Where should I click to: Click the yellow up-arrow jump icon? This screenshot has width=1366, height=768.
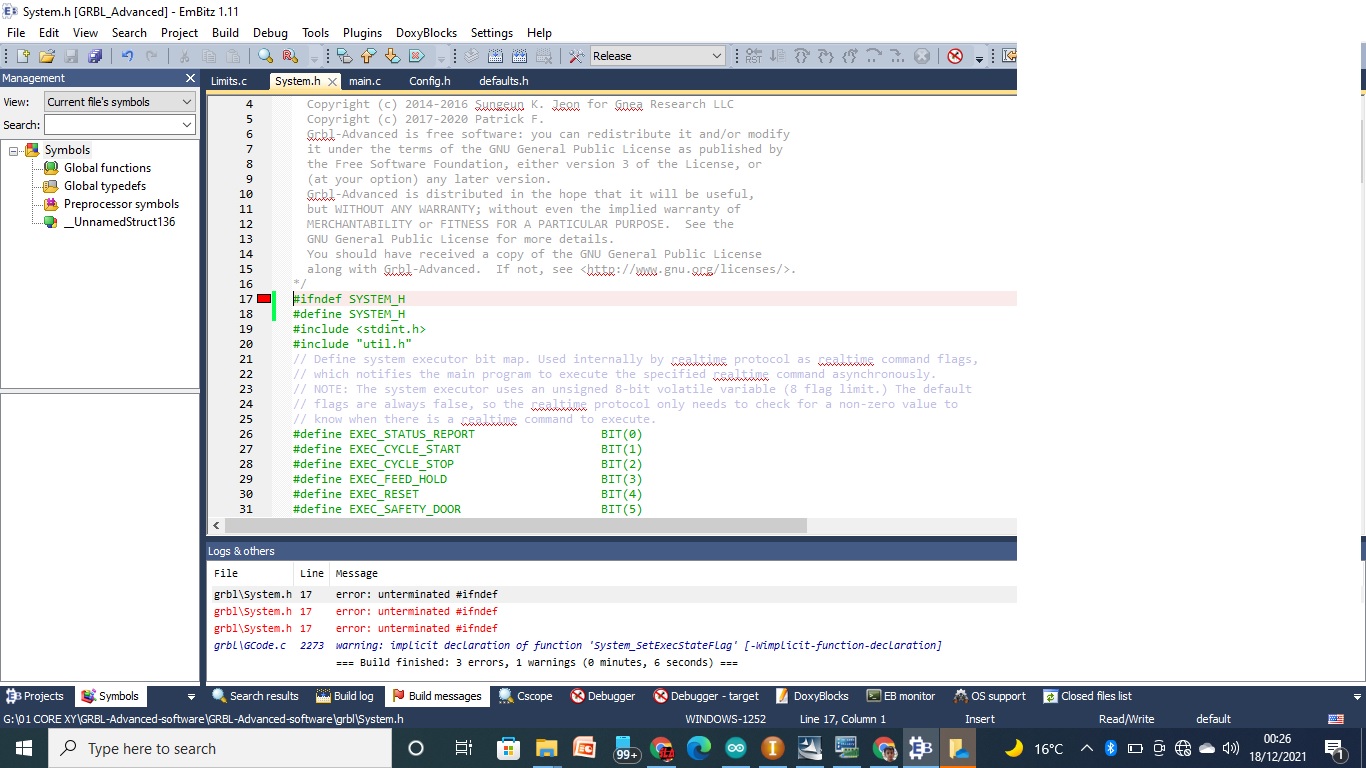(368, 56)
